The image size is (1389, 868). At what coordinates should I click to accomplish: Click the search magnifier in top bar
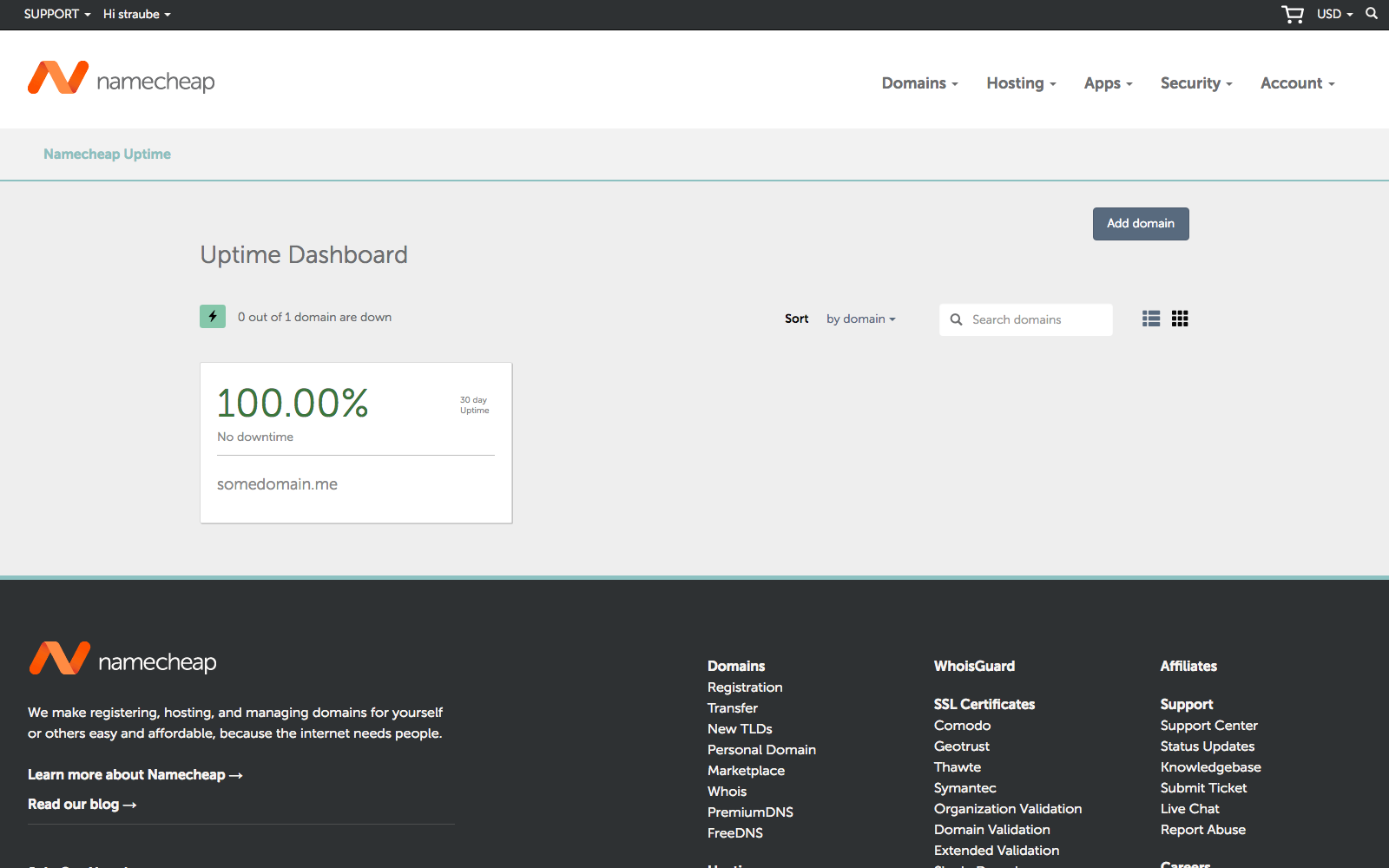pyautogui.click(x=1372, y=14)
